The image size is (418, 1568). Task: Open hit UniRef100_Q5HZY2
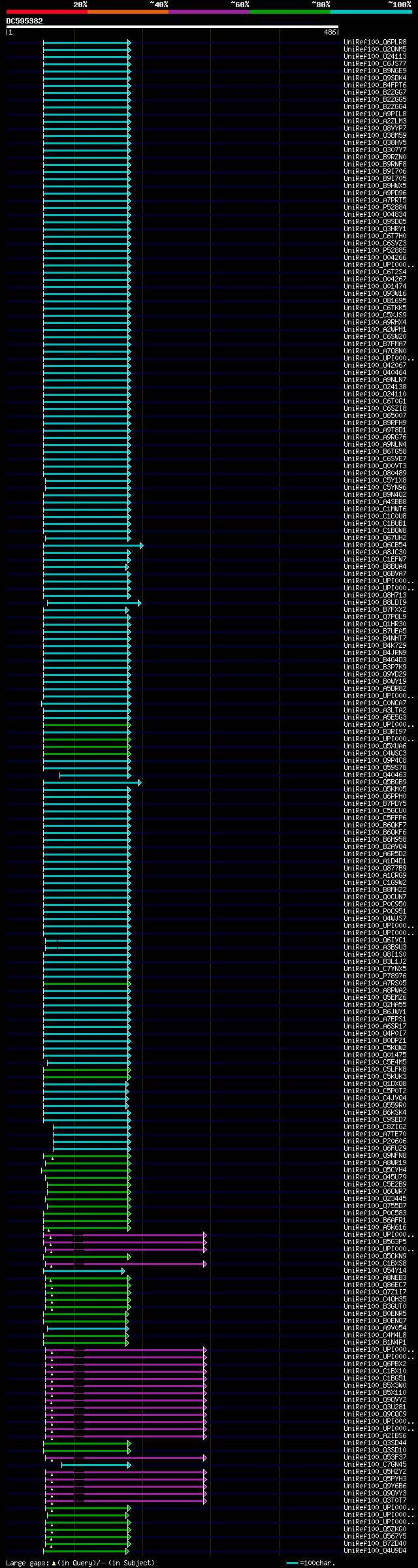point(375,1472)
